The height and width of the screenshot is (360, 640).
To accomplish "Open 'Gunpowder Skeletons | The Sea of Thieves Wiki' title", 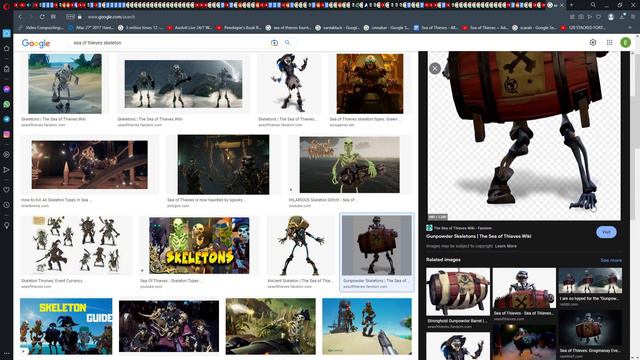I will click(x=478, y=236).
